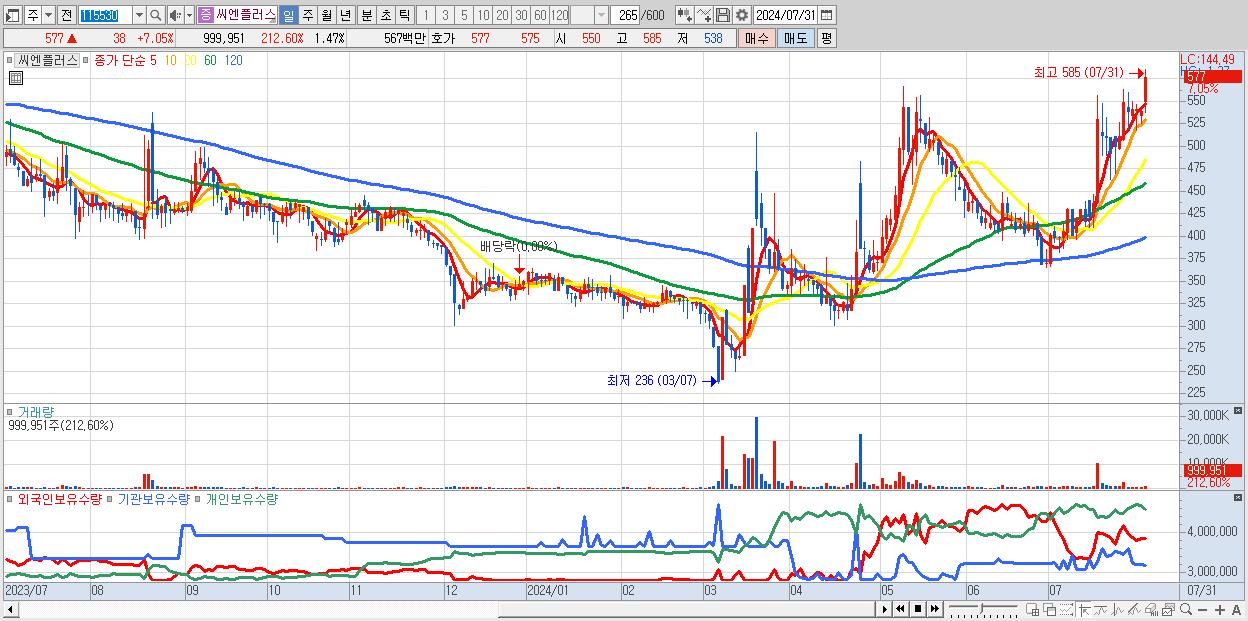Select the 년 yearly chart period
Image resolution: width=1248 pixels, height=621 pixels.
345,16
